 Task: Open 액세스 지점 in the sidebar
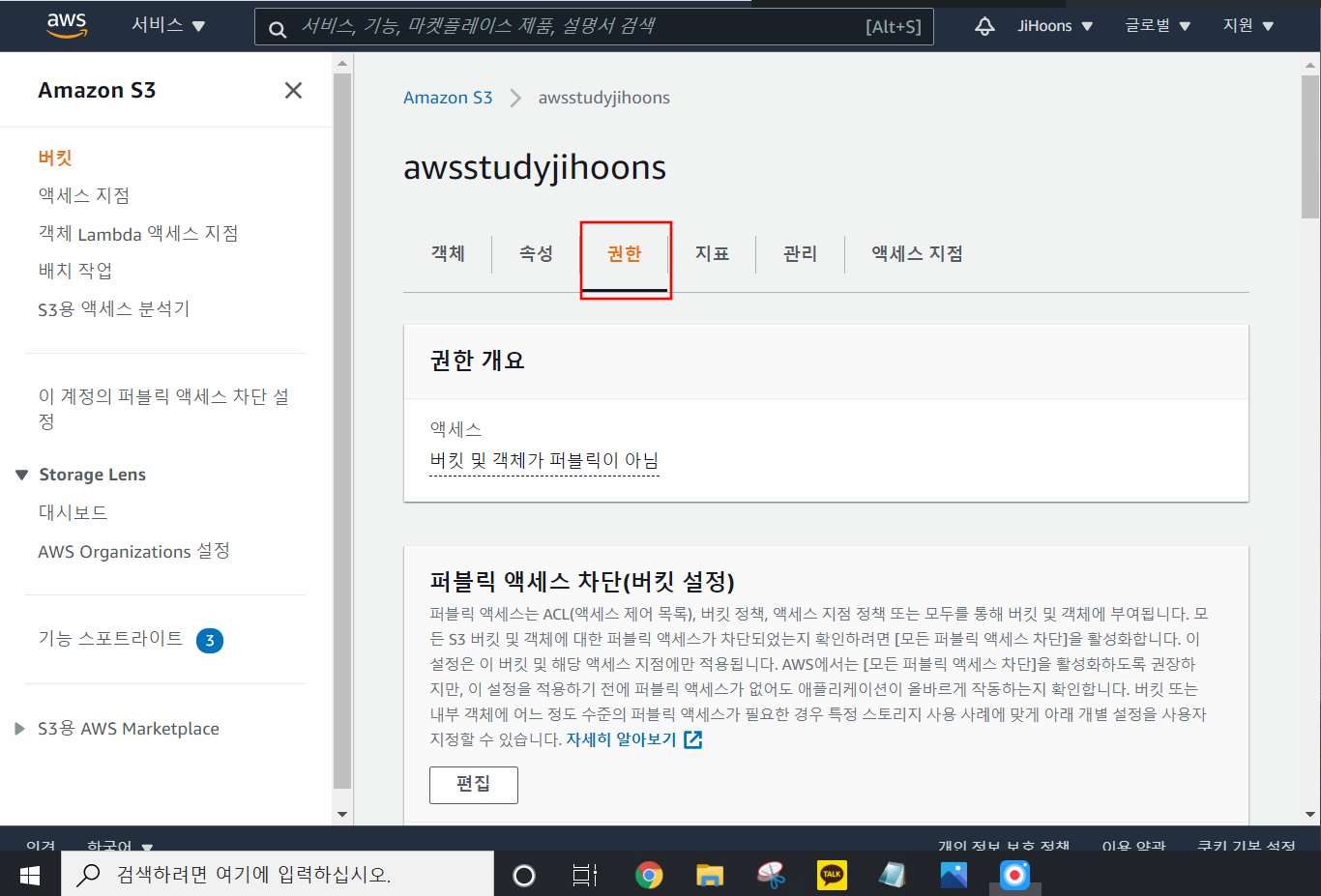coord(84,195)
